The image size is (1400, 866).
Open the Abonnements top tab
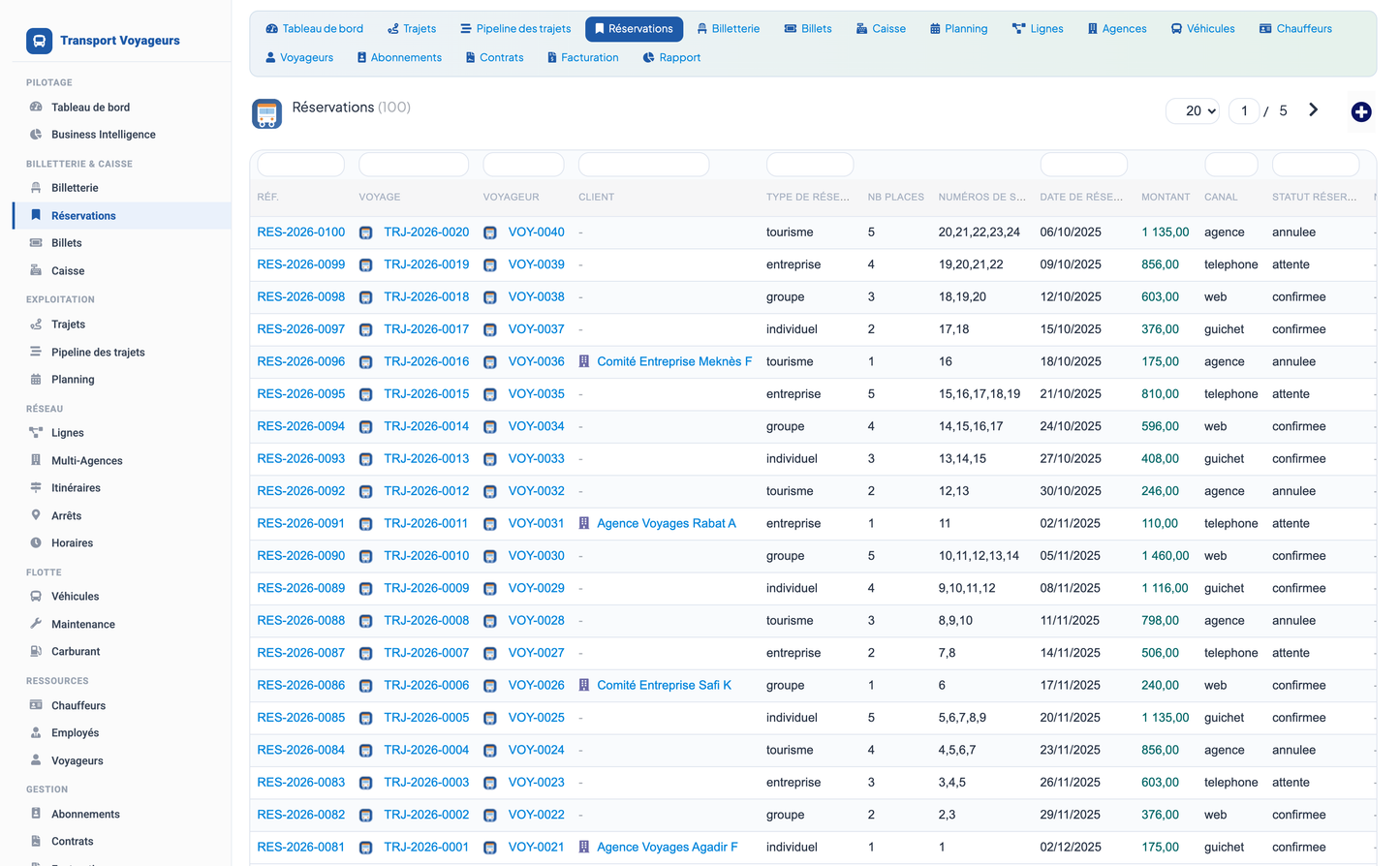coord(399,58)
